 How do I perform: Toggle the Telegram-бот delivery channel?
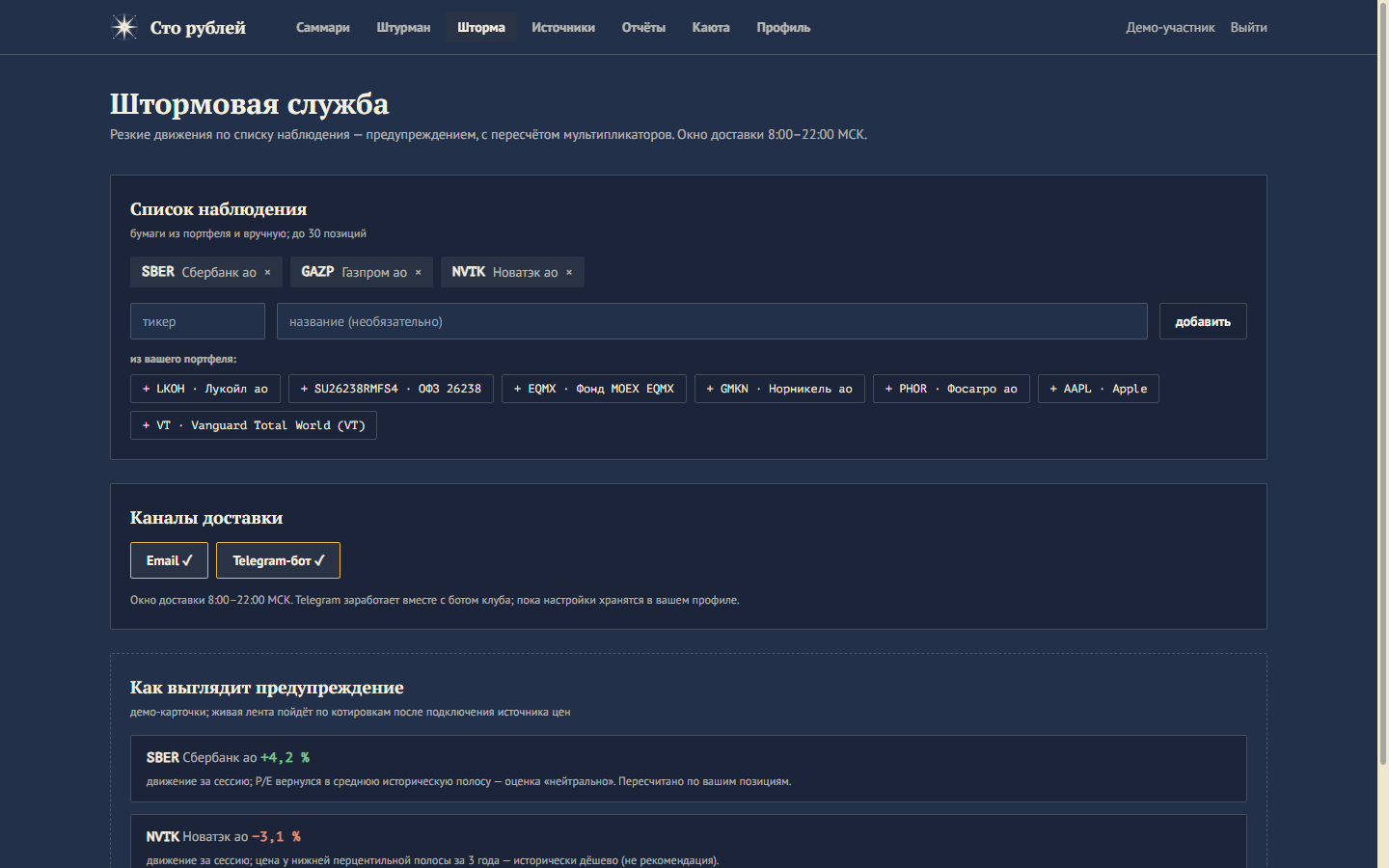pyautogui.click(x=278, y=560)
